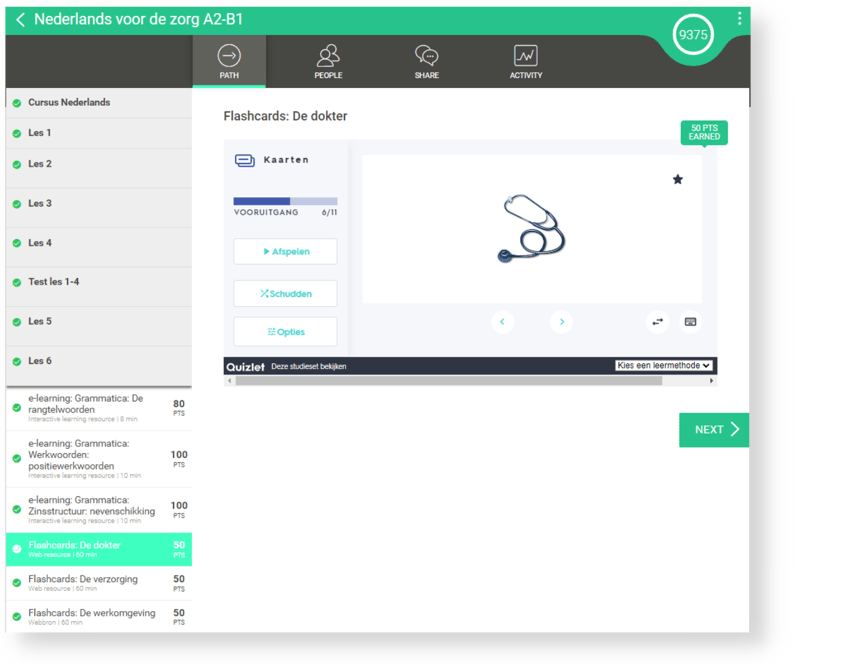Open the Opties button
The image size is (861, 664).
coord(285,332)
